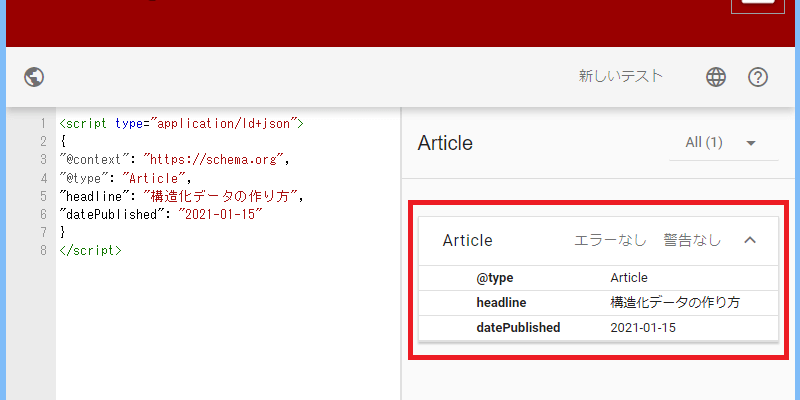Select the datePublished property row label
The width and height of the screenshot is (800, 400).
click(x=518, y=328)
